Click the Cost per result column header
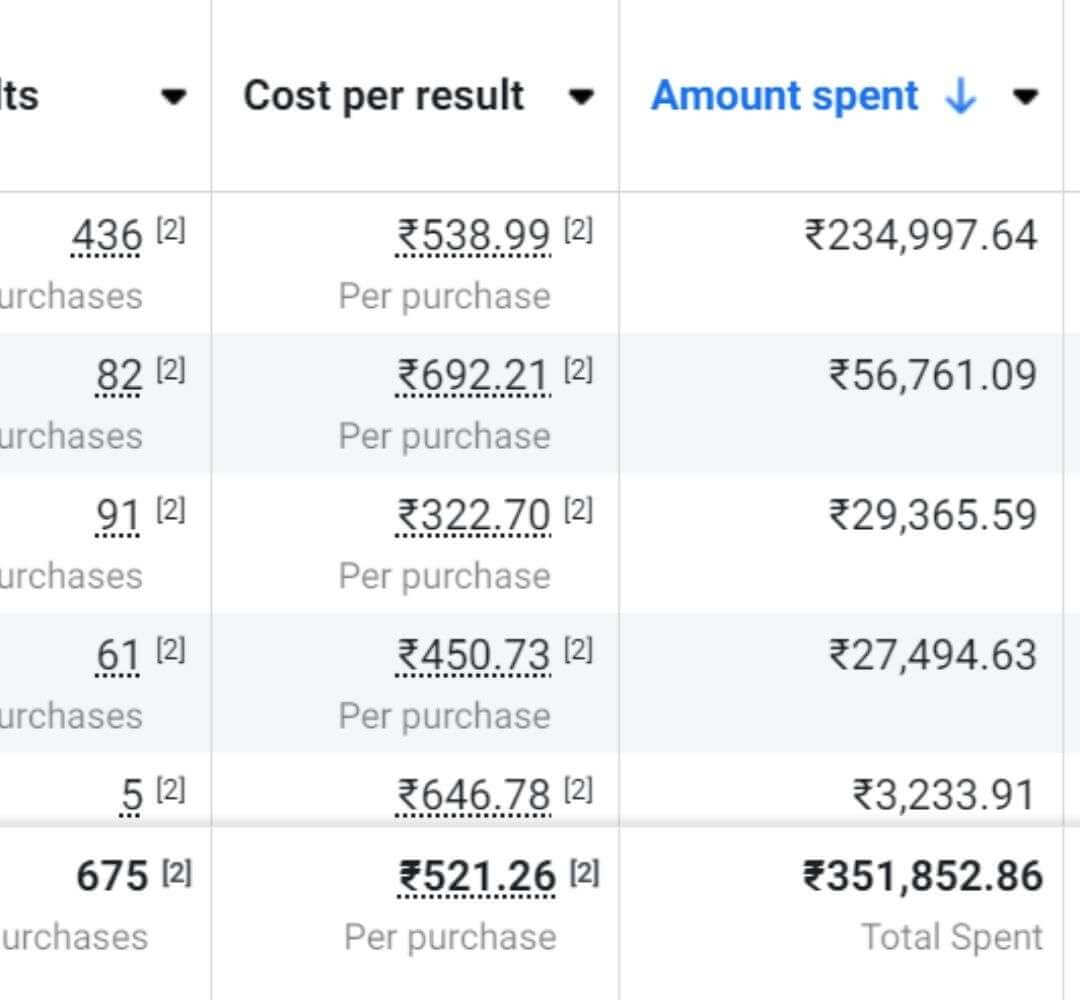The height and width of the screenshot is (1000, 1080). pos(384,95)
